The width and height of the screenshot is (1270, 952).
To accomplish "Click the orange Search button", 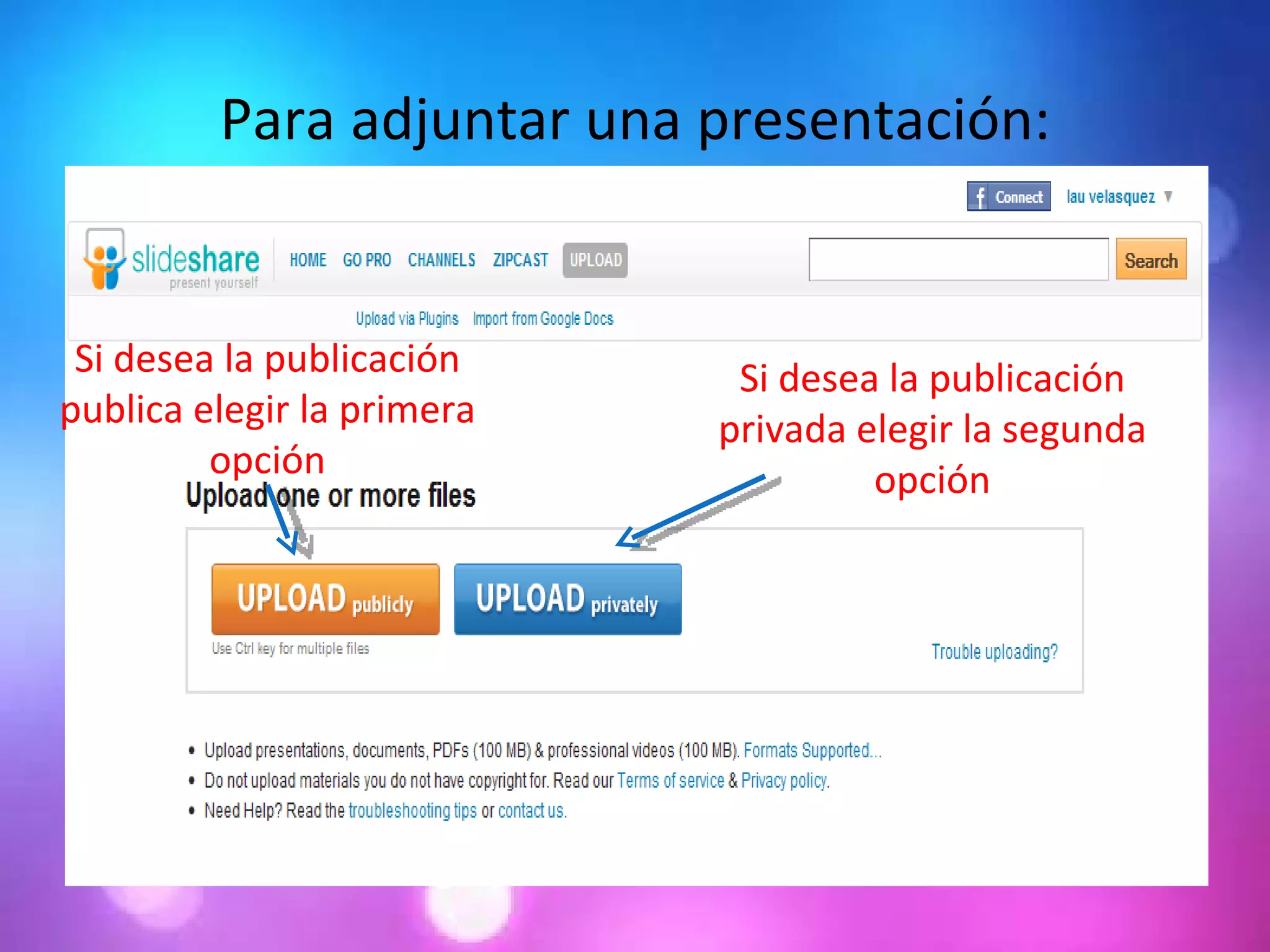I will (x=1151, y=259).
